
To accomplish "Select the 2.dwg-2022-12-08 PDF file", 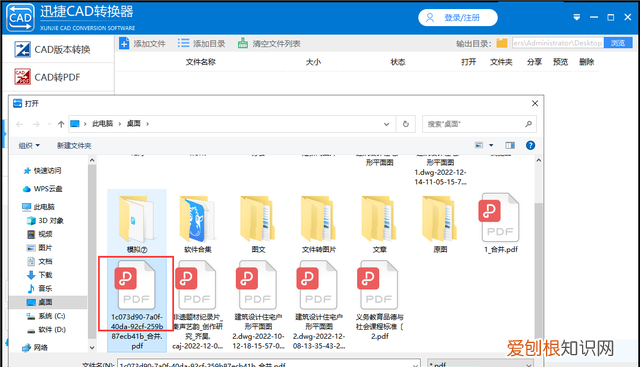I will [x=319, y=305].
